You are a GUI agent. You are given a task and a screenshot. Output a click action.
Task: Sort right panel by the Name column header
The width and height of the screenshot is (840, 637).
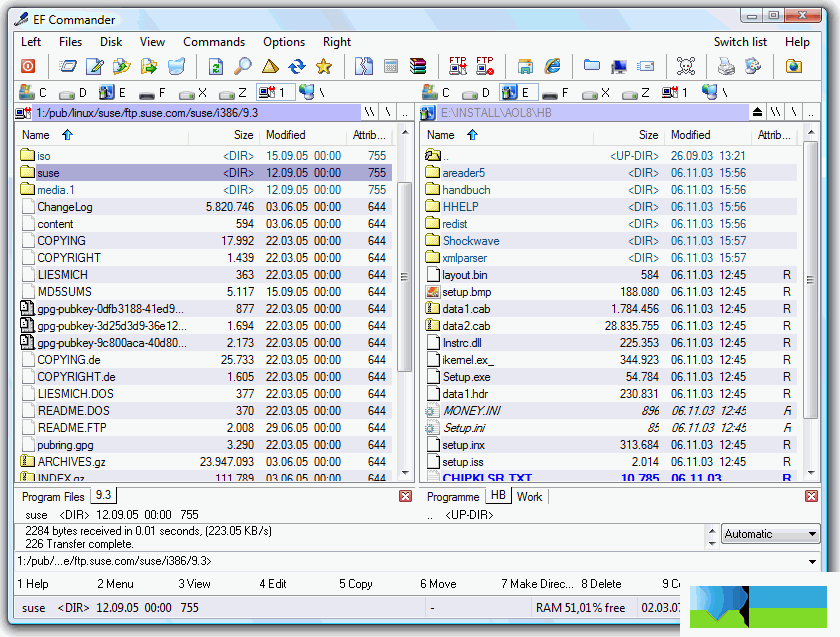point(507,135)
